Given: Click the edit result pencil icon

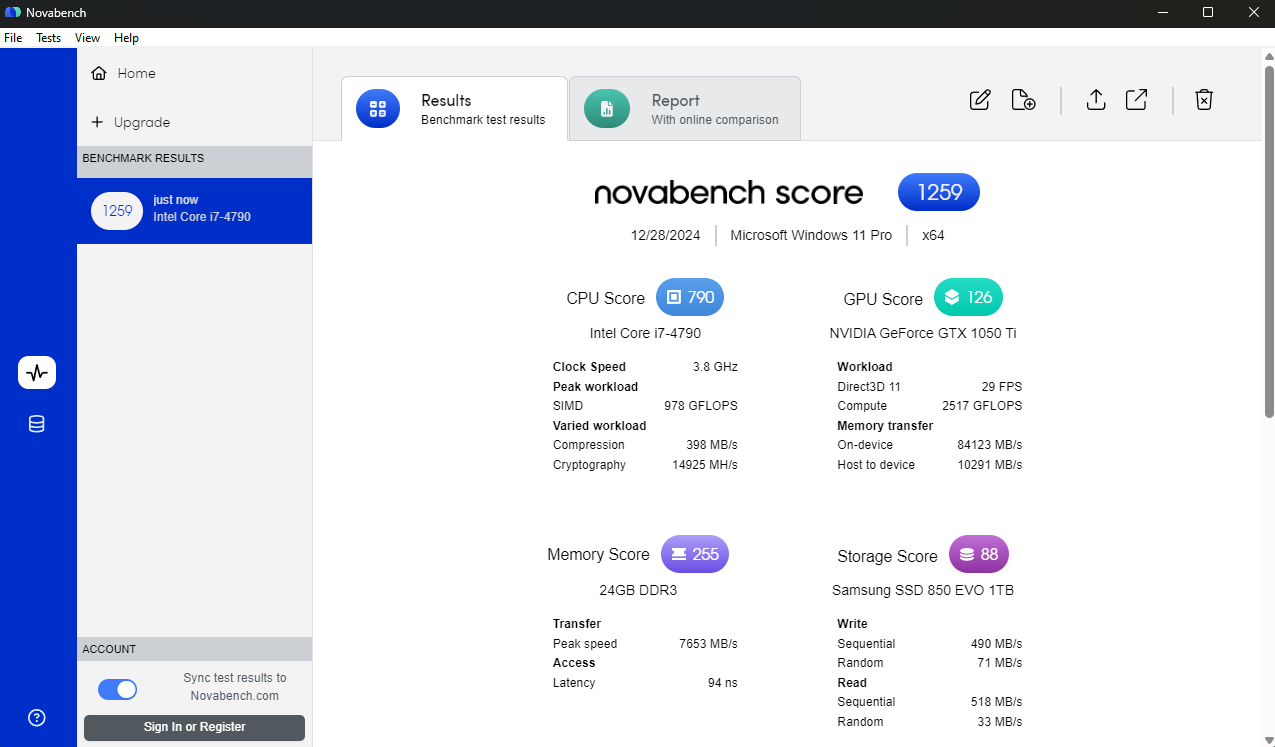Looking at the screenshot, I should pyautogui.click(x=980, y=100).
